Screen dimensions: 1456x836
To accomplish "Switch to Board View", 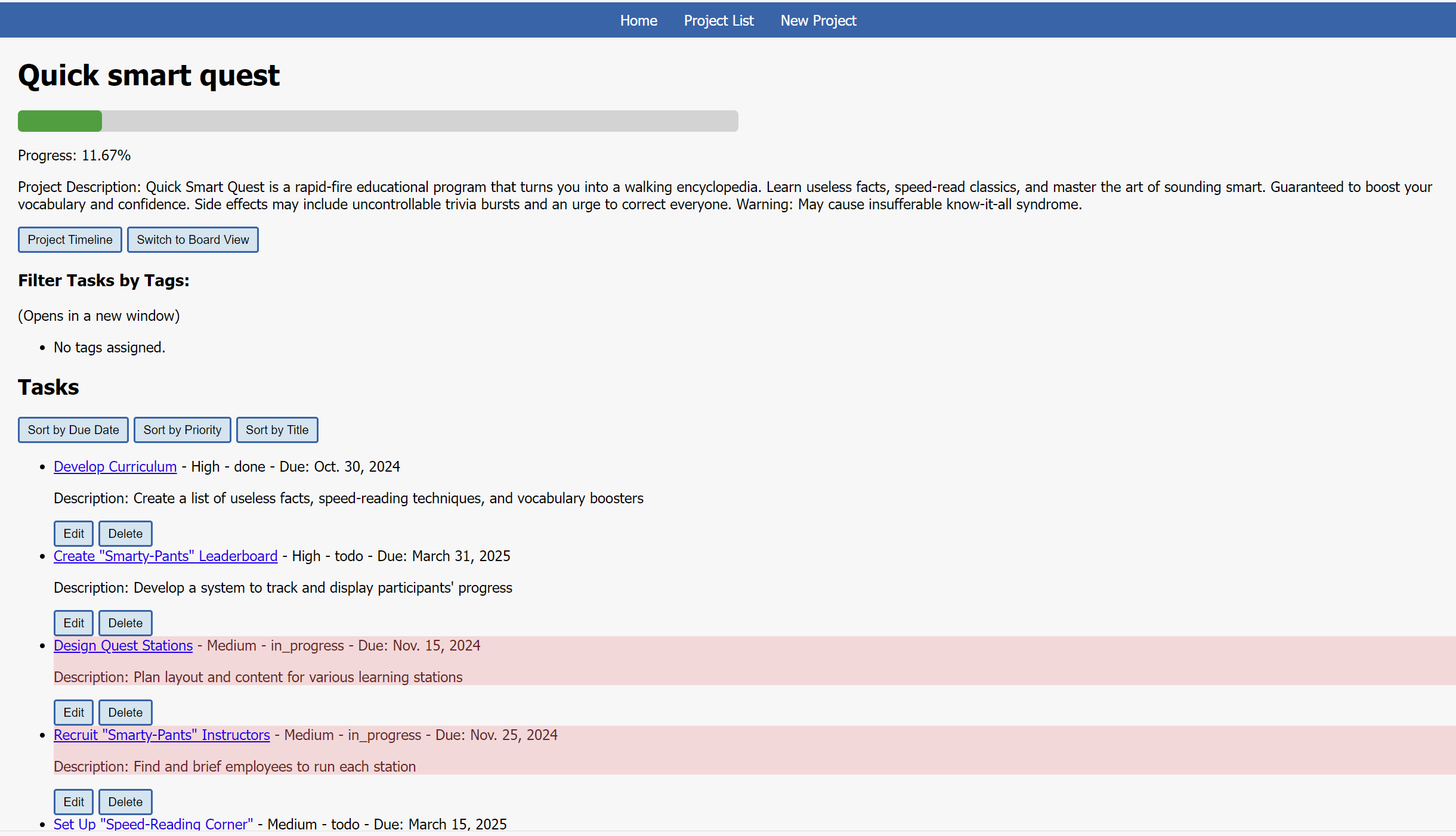I will tap(193, 240).
